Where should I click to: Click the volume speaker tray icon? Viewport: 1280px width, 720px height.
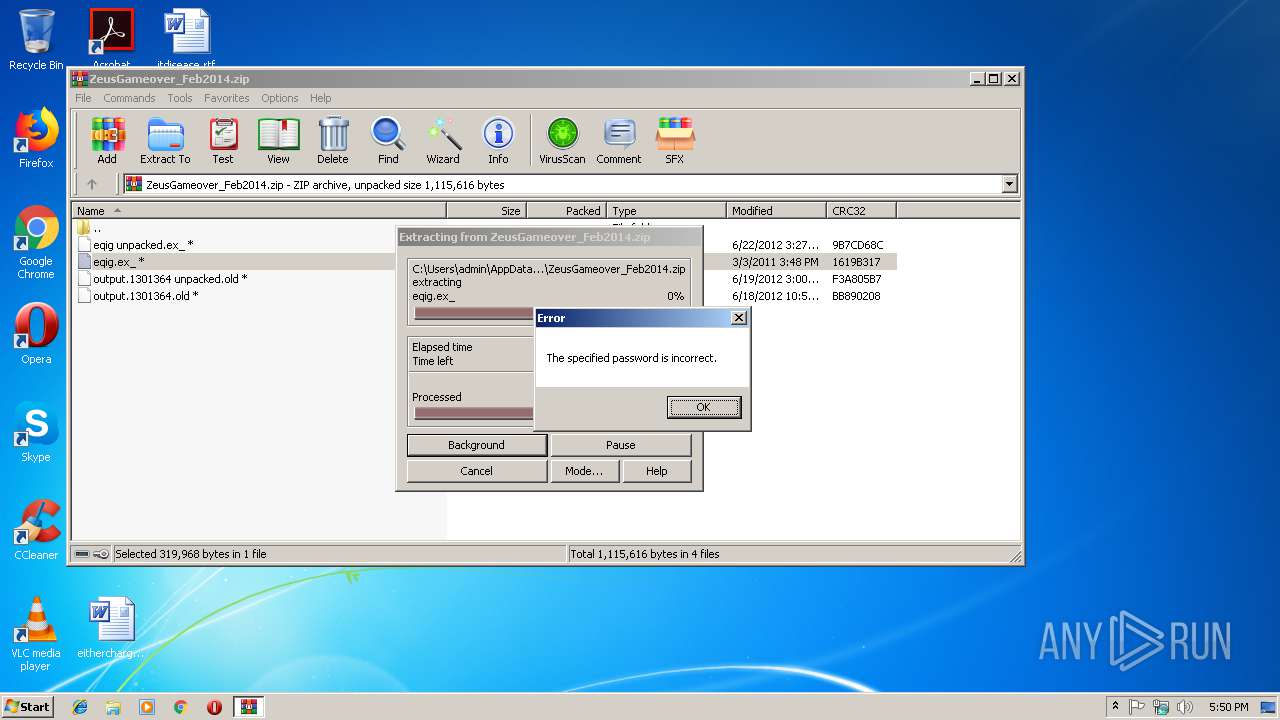pyautogui.click(x=1184, y=707)
